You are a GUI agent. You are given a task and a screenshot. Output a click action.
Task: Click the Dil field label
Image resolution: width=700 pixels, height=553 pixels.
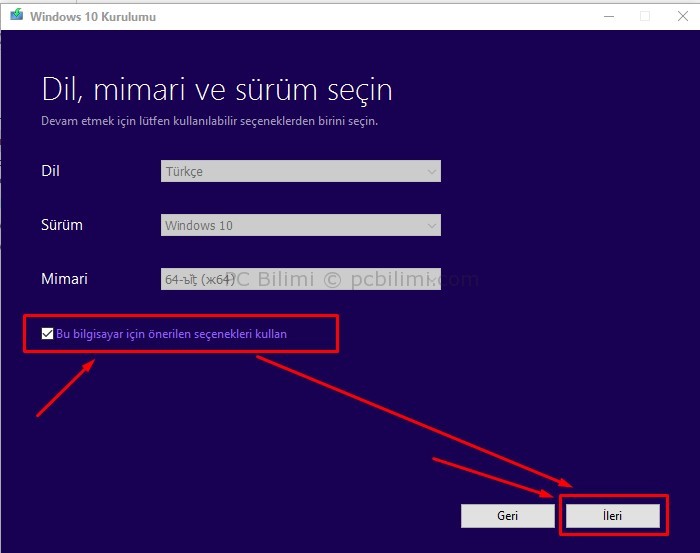coord(50,171)
